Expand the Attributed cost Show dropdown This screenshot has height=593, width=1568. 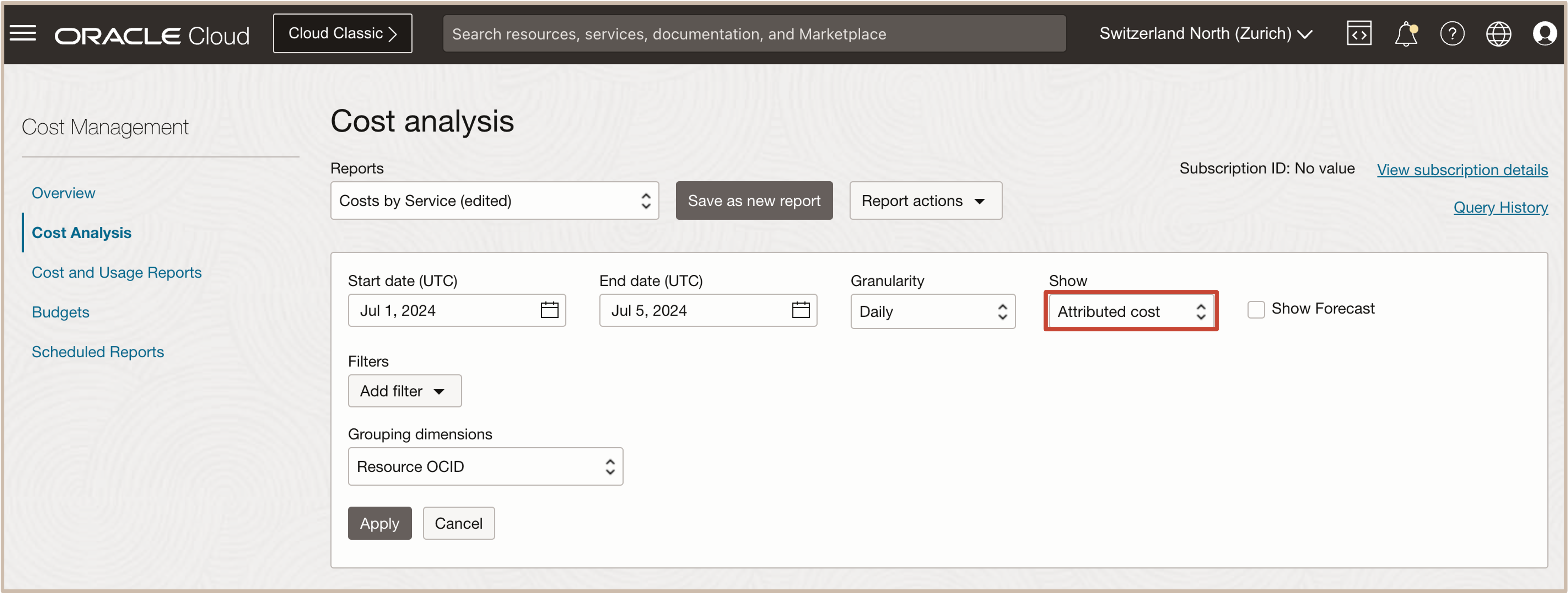pyautogui.click(x=1130, y=311)
